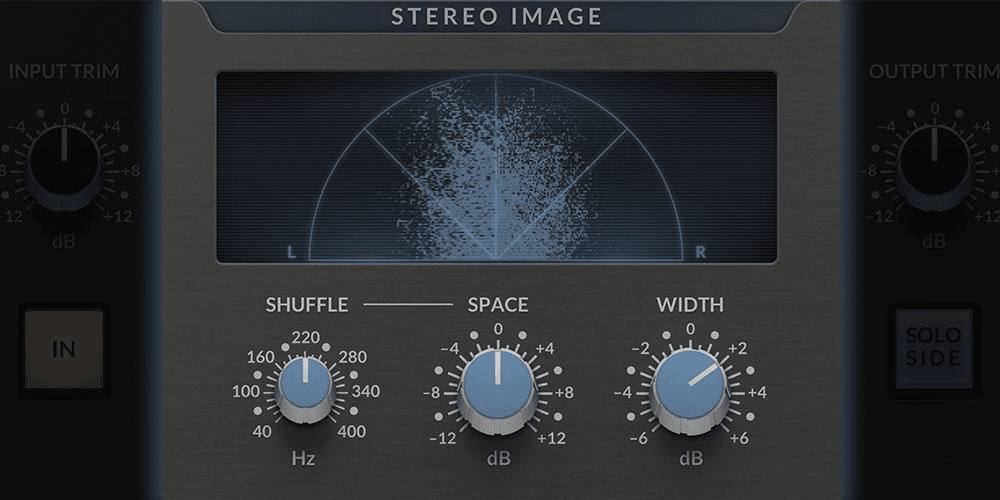
Task: Enable the Solo Side button
Action: pyautogui.click(x=934, y=350)
